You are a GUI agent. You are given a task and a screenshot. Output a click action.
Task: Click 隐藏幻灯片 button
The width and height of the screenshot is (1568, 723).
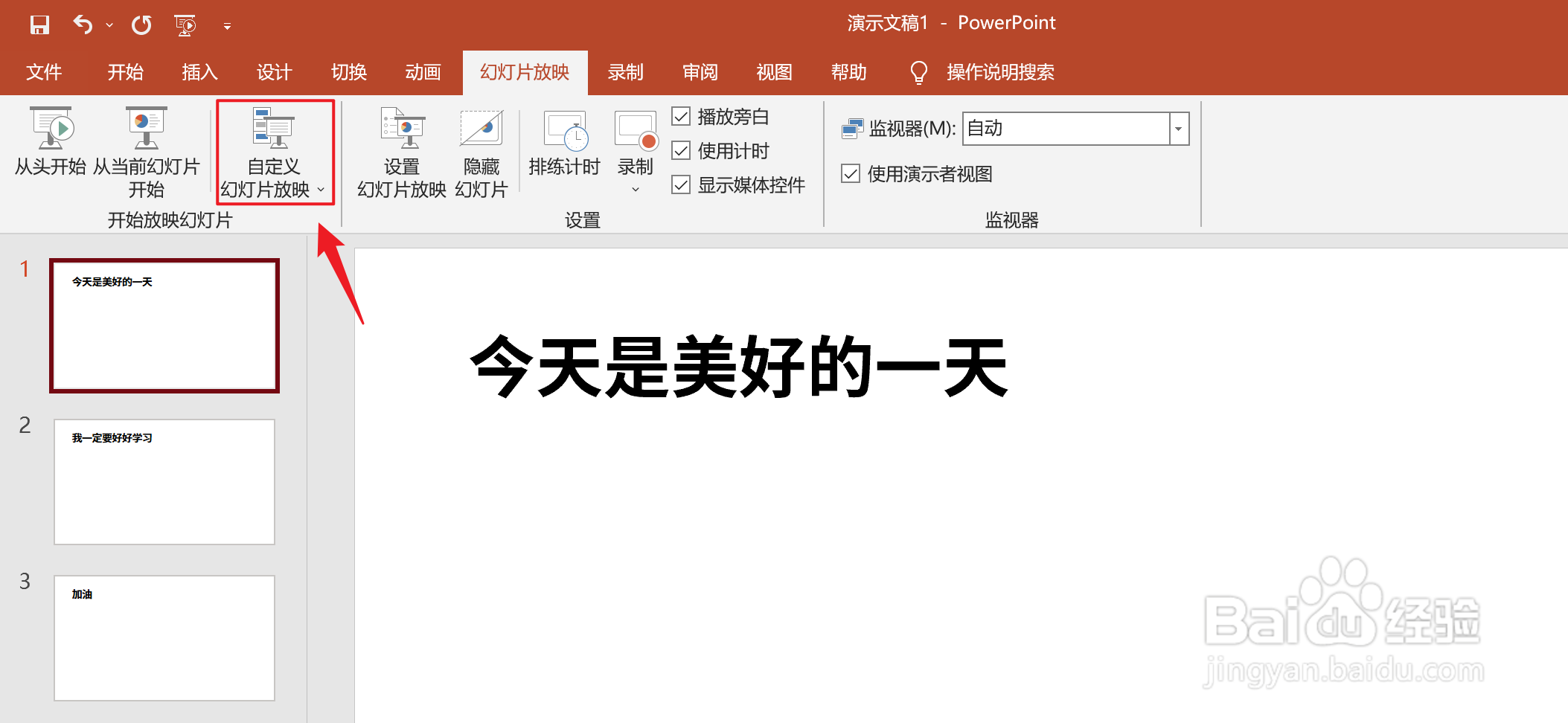[481, 152]
